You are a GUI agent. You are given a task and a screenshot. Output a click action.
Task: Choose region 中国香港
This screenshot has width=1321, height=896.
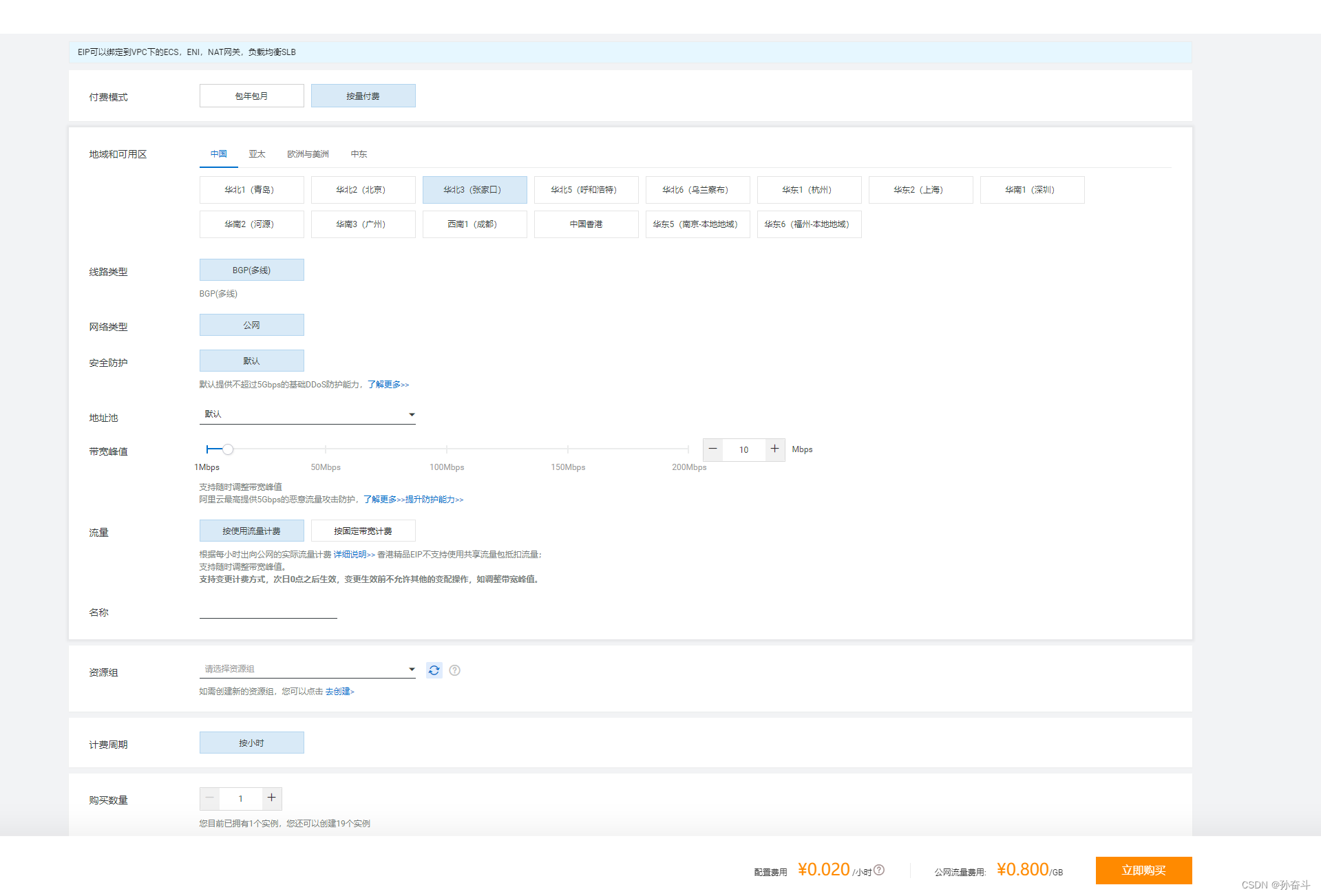pos(586,224)
